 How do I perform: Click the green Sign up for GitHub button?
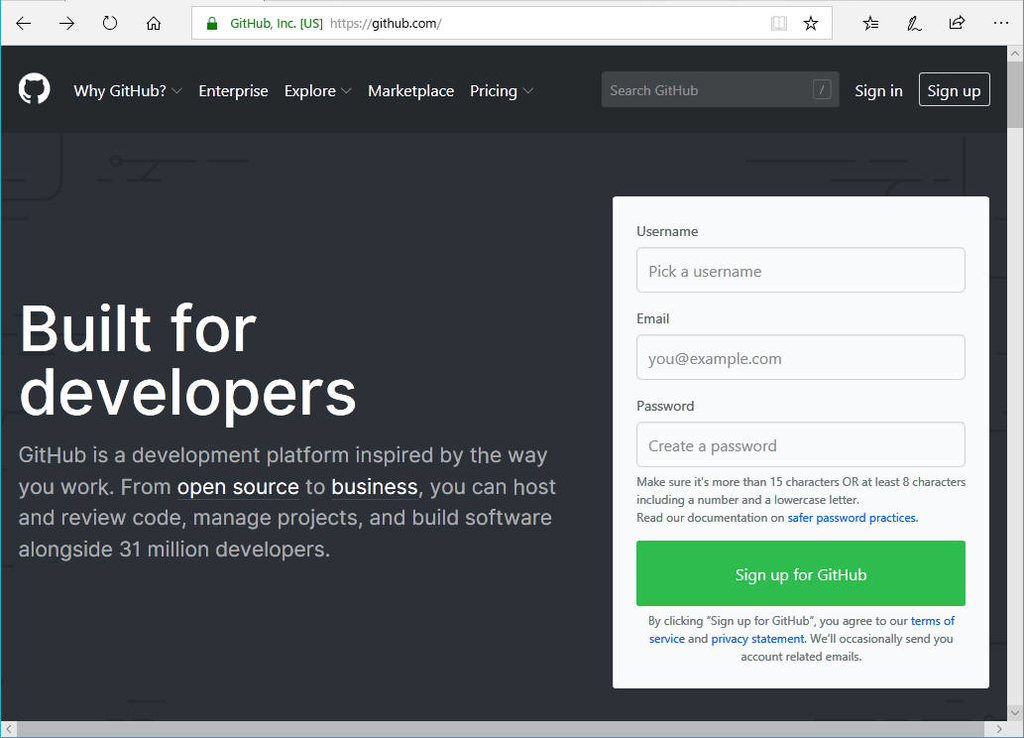click(801, 573)
